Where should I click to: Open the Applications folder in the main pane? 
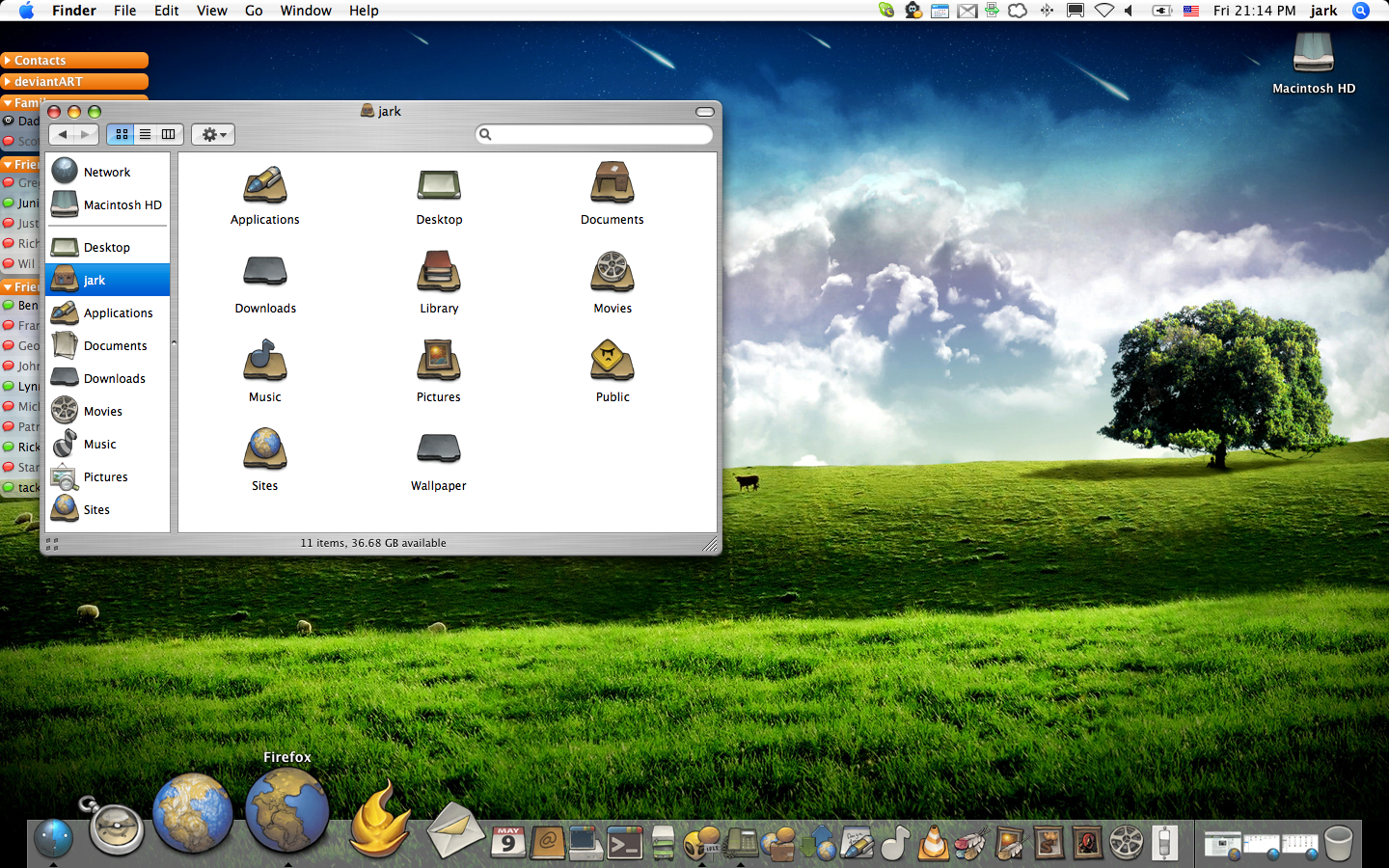pyautogui.click(x=264, y=185)
